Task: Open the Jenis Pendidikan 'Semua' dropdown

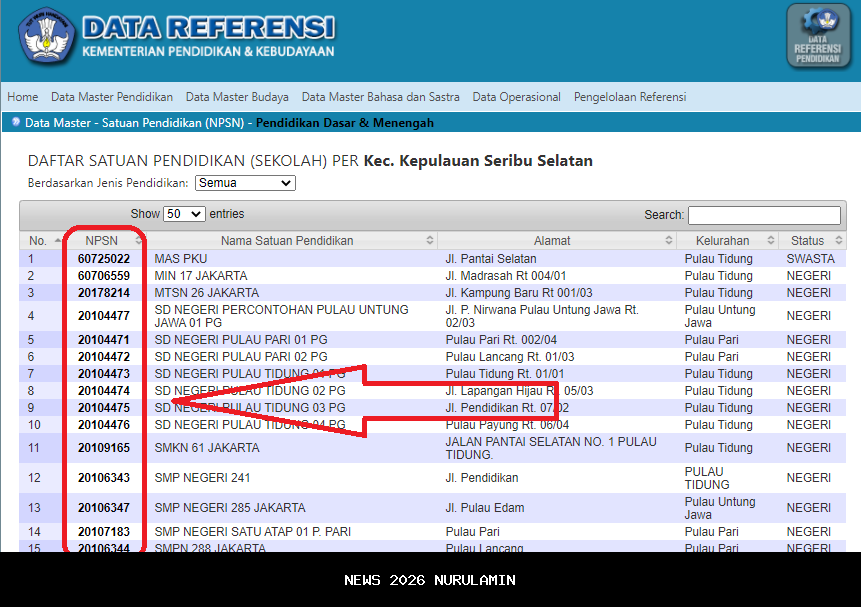Action: coord(245,183)
